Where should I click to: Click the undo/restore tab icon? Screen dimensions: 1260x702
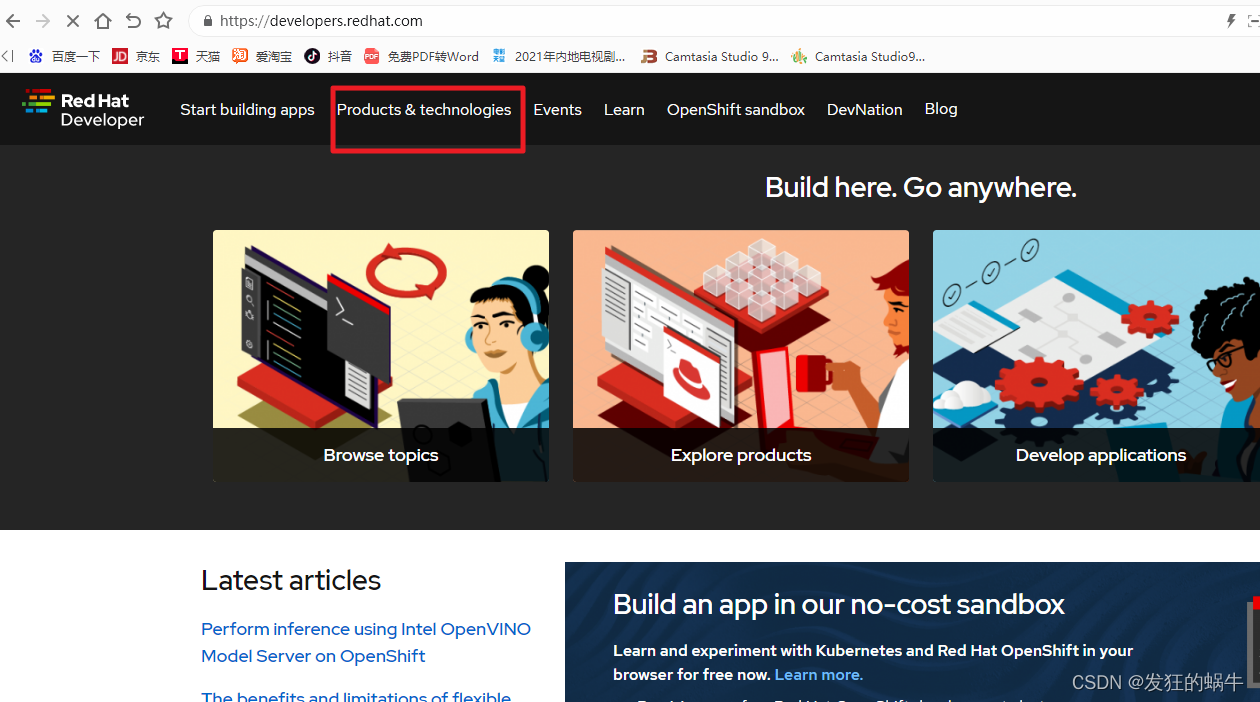click(133, 20)
